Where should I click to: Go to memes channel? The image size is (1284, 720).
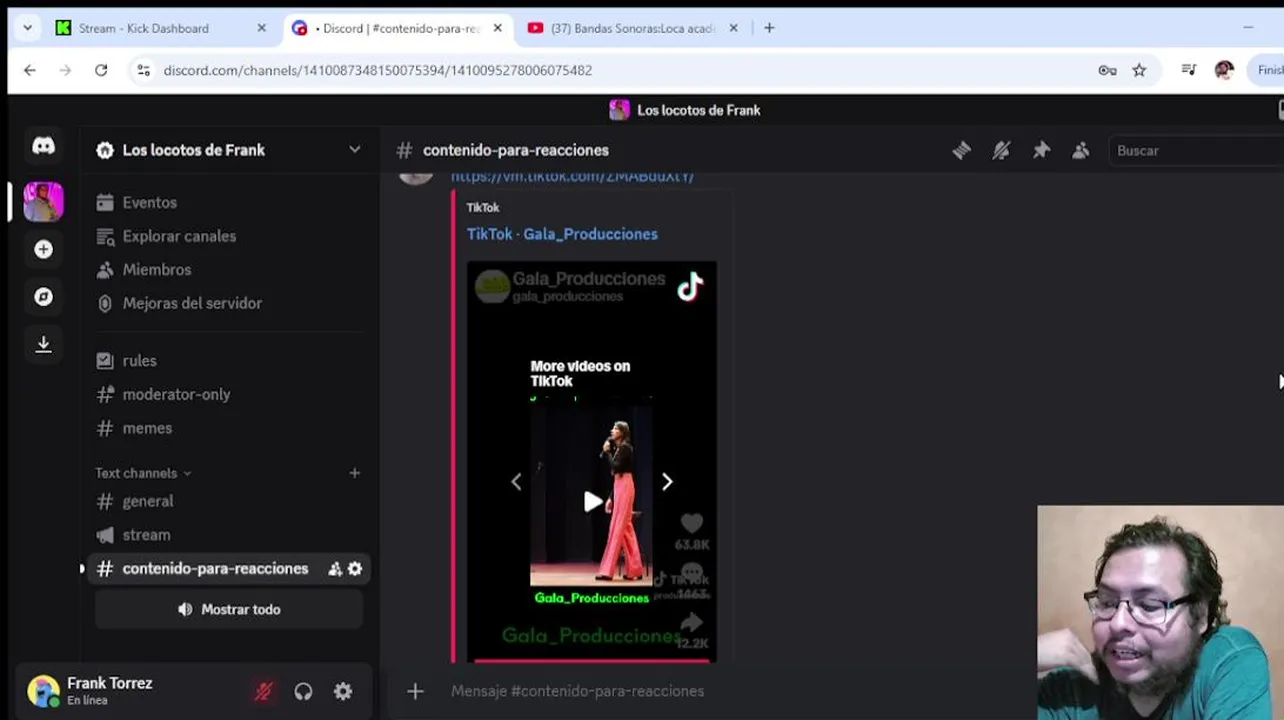click(228, 428)
